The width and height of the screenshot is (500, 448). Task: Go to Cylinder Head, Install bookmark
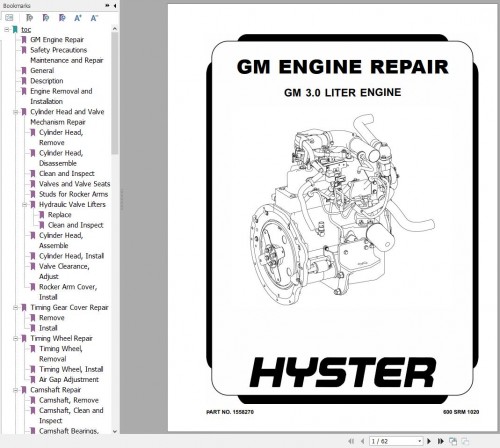point(72,256)
